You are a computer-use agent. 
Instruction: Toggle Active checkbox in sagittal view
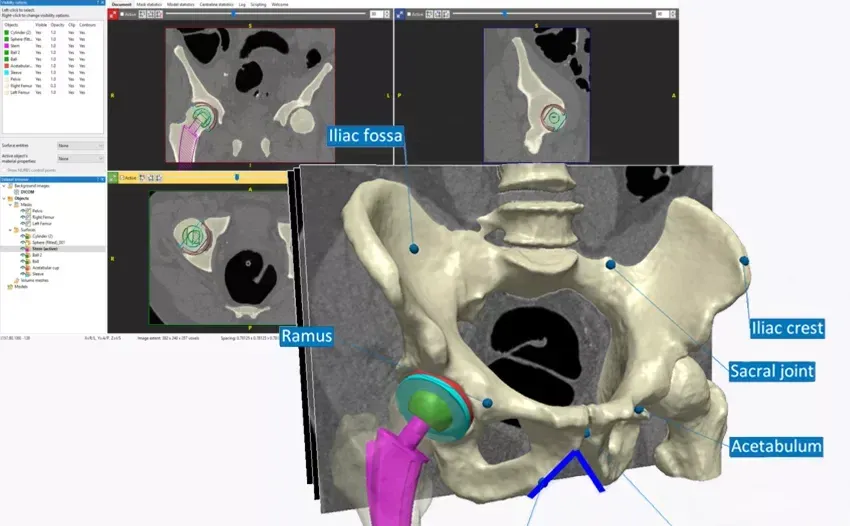(409, 15)
